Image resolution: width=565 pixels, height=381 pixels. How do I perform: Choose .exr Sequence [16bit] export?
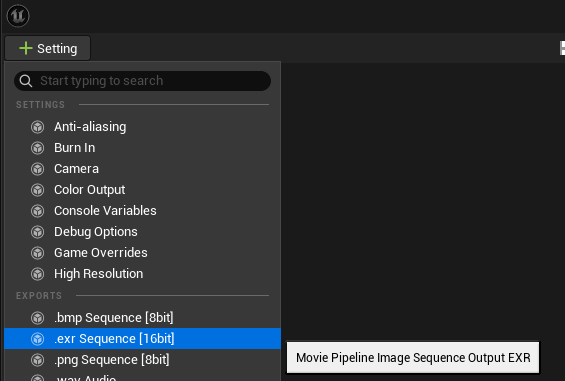point(142,338)
